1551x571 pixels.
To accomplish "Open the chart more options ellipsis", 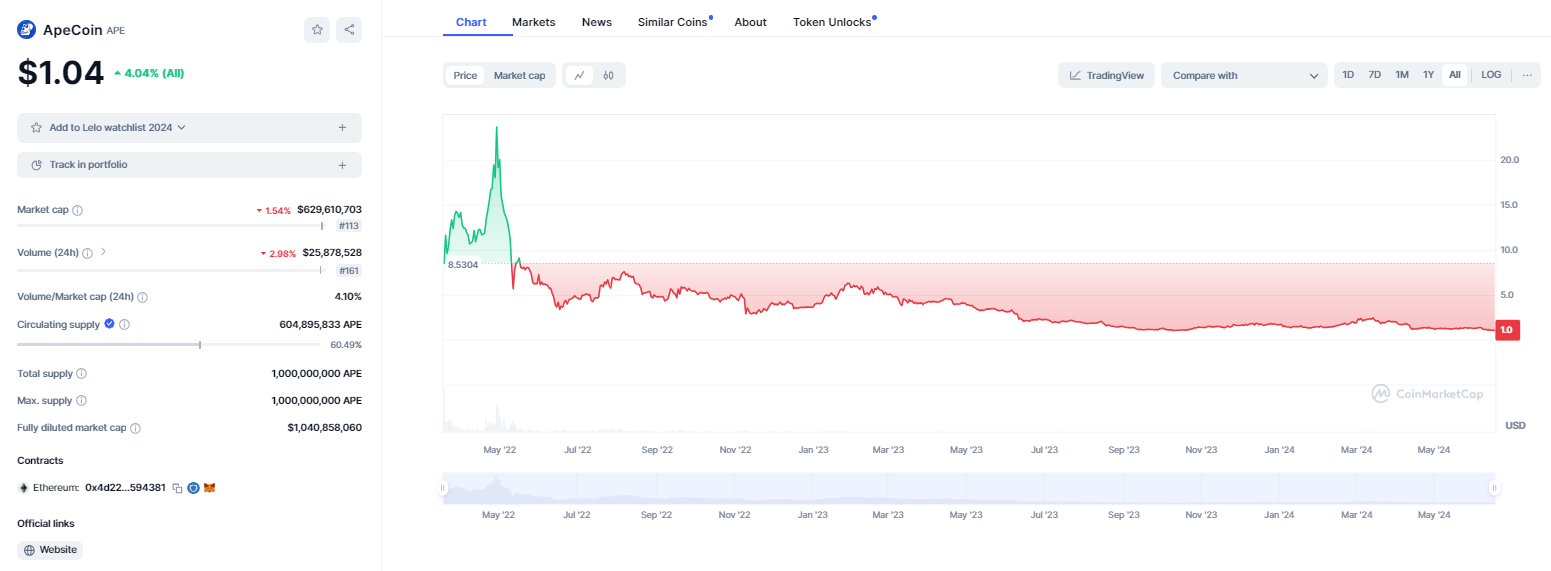I will [x=1527, y=75].
